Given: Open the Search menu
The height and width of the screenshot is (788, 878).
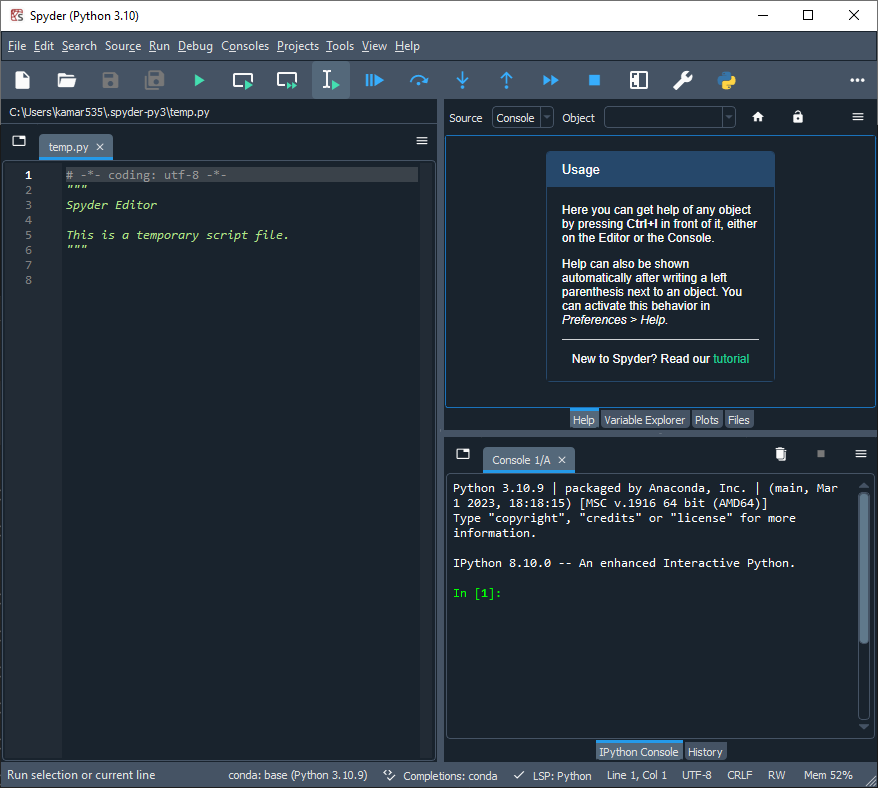Looking at the screenshot, I should (x=79, y=46).
